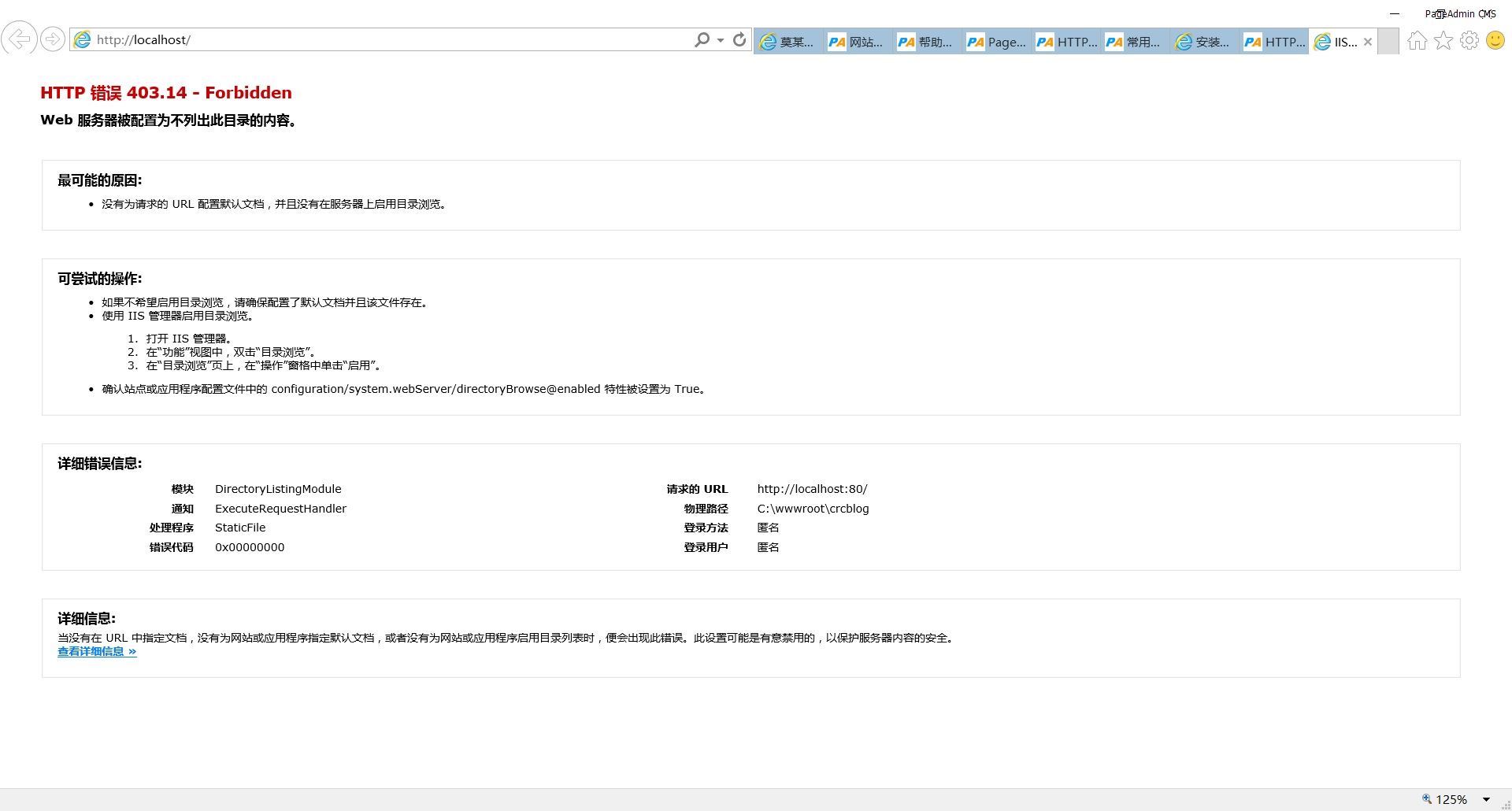Open Favorites star icon
This screenshot has height=811, width=1512.
click(1443, 40)
